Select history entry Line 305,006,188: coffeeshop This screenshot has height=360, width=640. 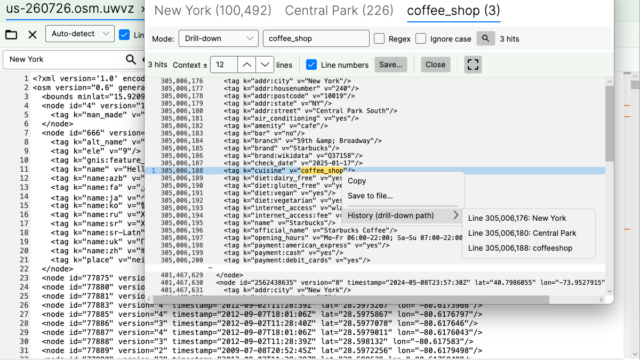tap(520, 248)
